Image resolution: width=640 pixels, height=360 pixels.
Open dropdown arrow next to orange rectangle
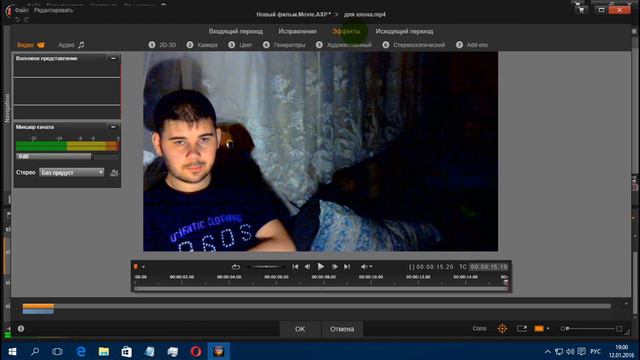[x=548, y=329]
